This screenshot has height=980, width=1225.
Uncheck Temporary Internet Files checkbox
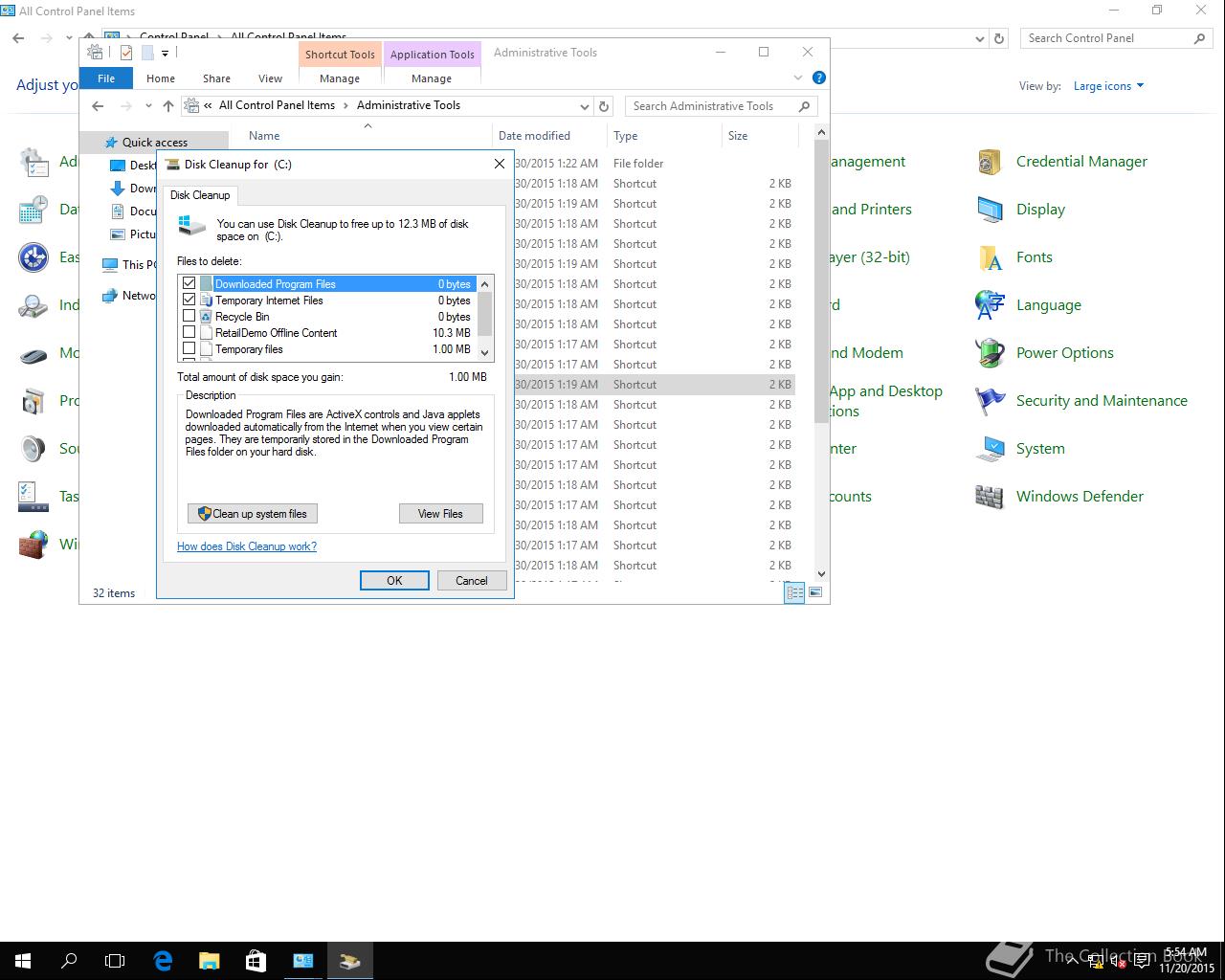189,300
